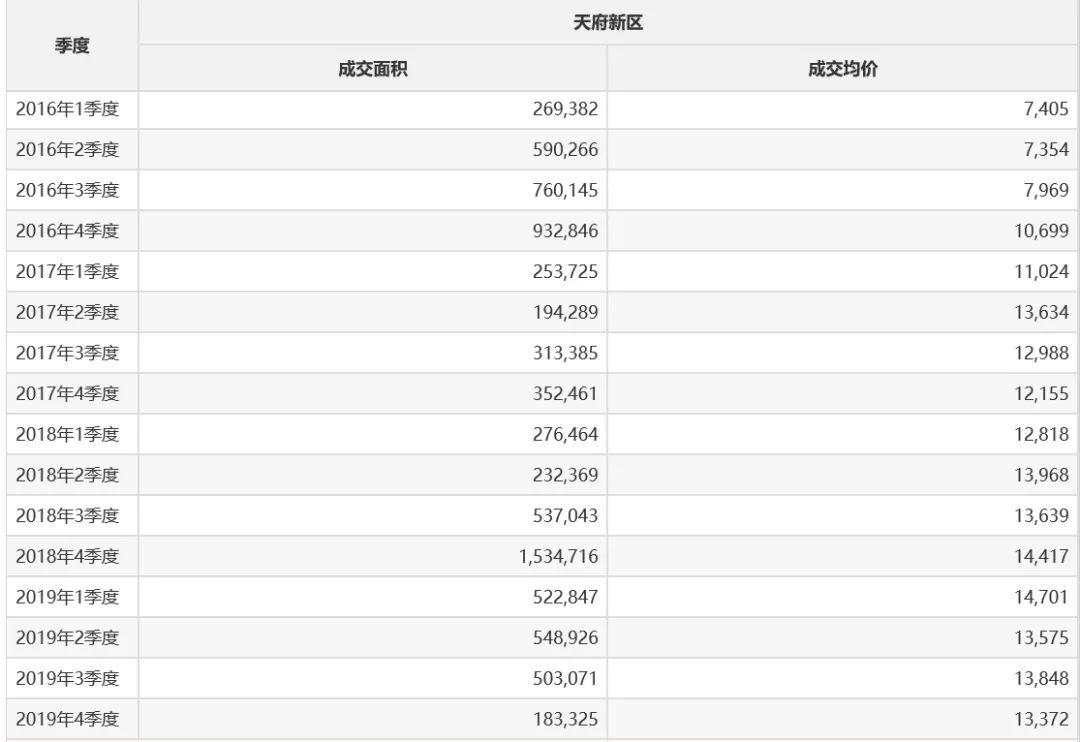Screen dimensions: 1080x742
Task: Click the price cell 13,968
Action: pyautogui.click(x=1041, y=475)
